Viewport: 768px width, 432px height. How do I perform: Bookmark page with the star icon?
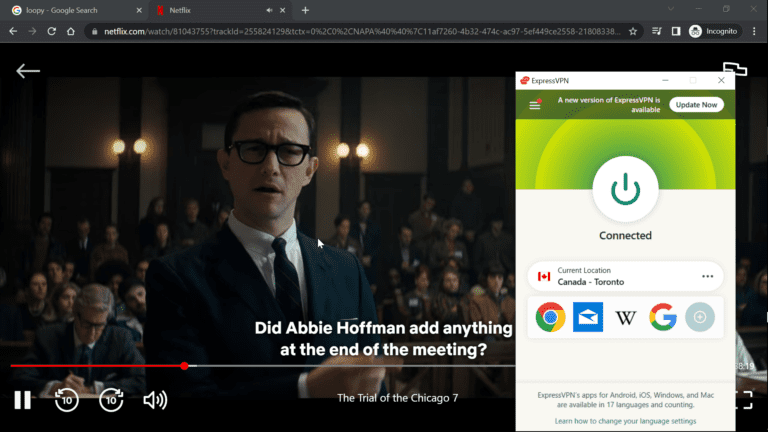(x=633, y=31)
